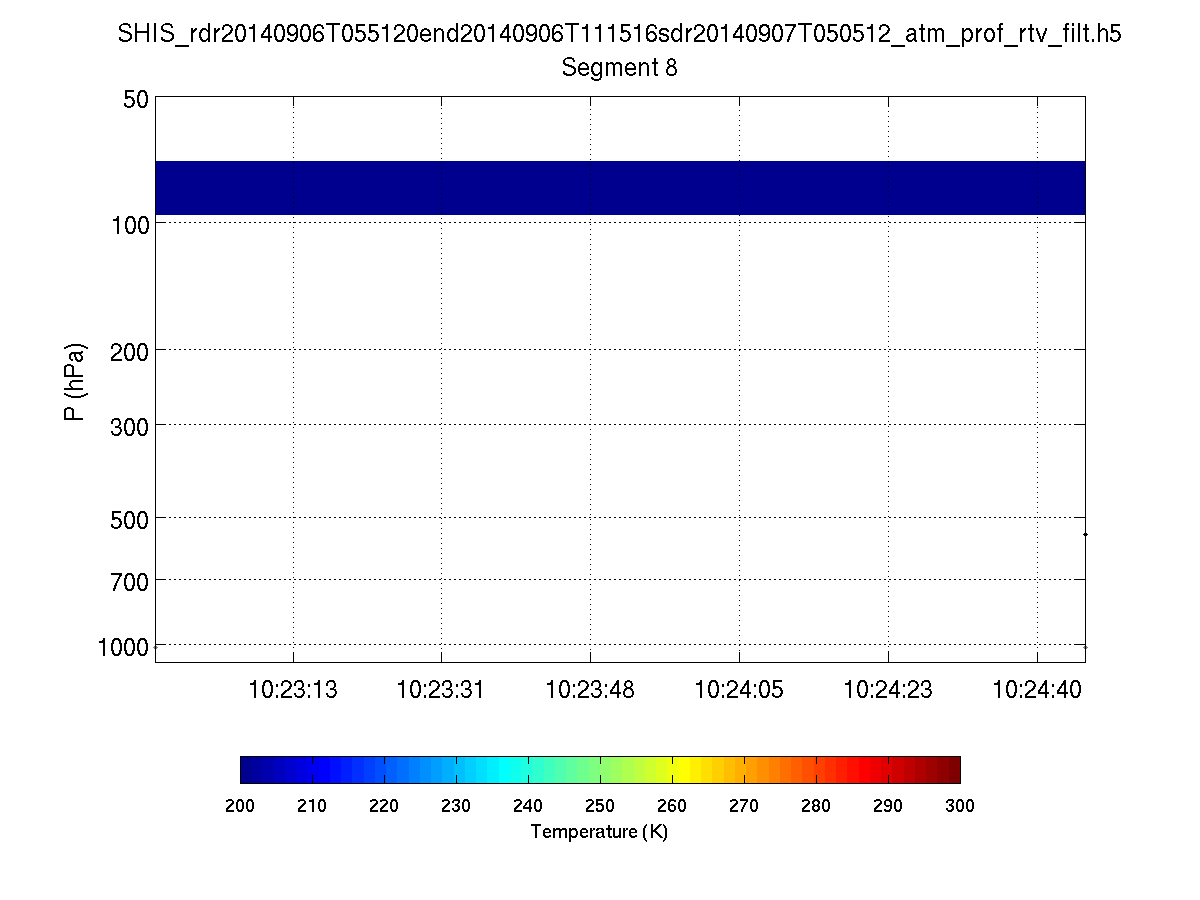Click the dark red end of colorbar

pyautogui.click(x=950, y=769)
